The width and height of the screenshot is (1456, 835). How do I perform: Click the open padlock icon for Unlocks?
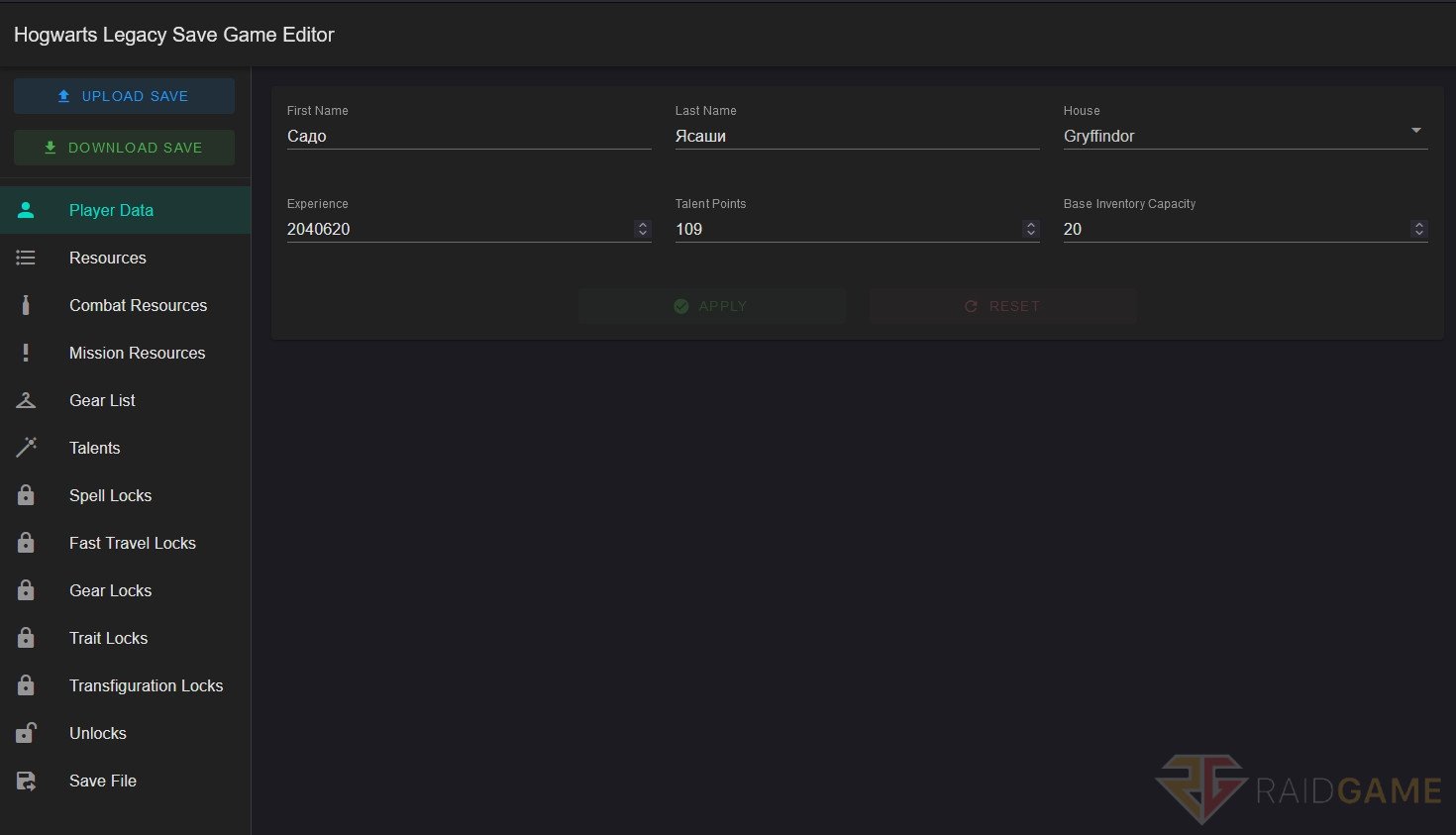[x=26, y=733]
